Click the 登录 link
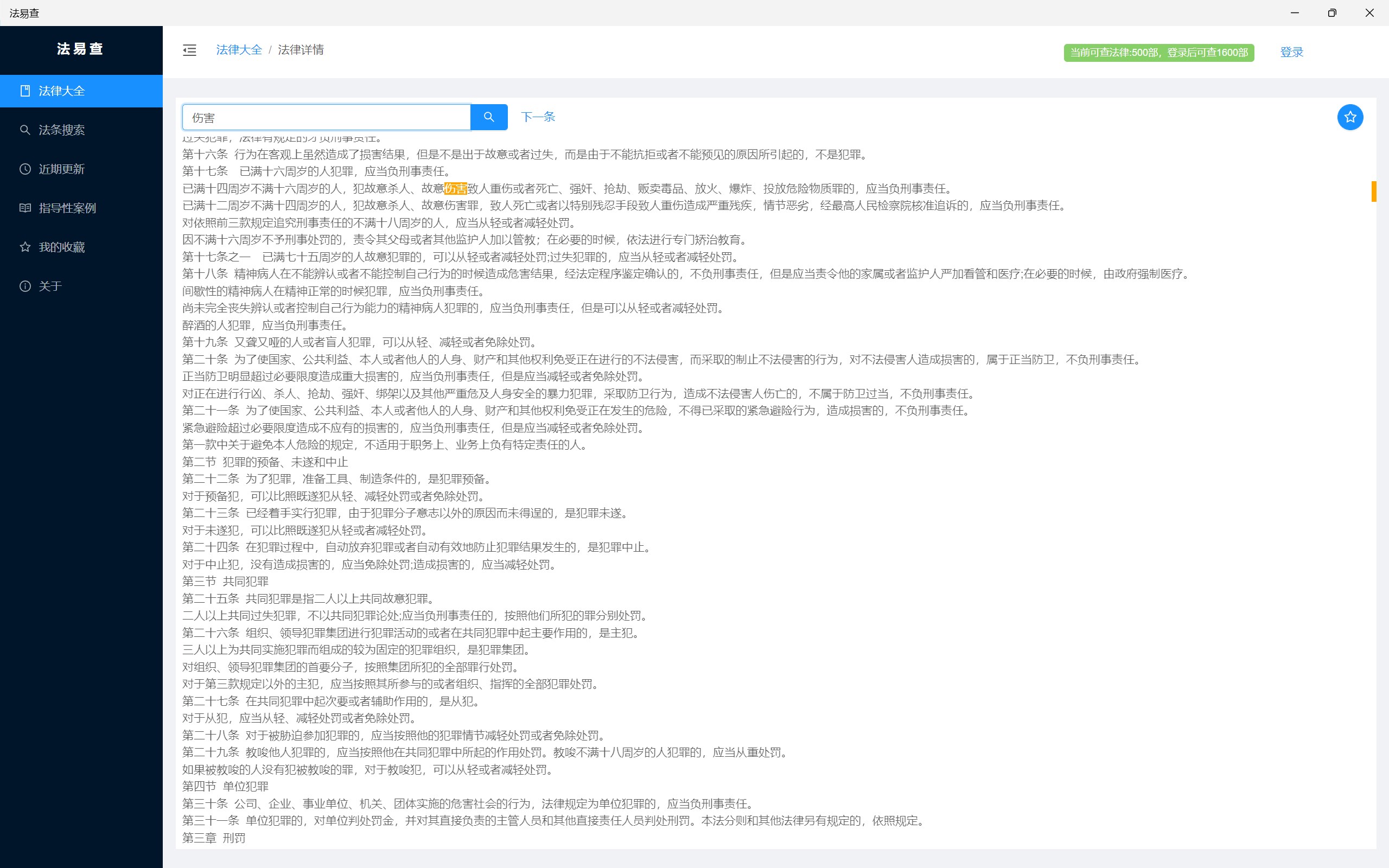The image size is (1389, 868). tap(1291, 52)
